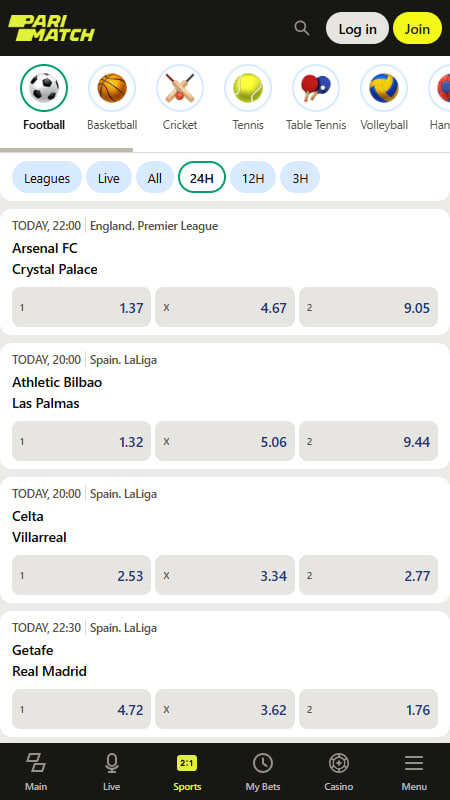Select the Table Tennis paddles icon
The image size is (450, 800).
click(316, 88)
